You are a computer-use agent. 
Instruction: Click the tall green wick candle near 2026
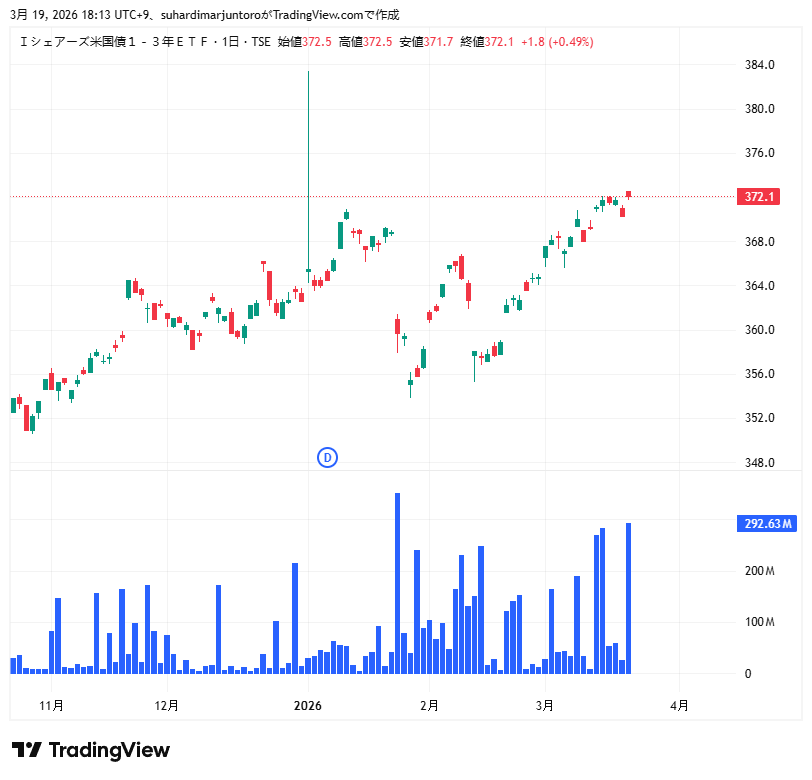(309, 176)
